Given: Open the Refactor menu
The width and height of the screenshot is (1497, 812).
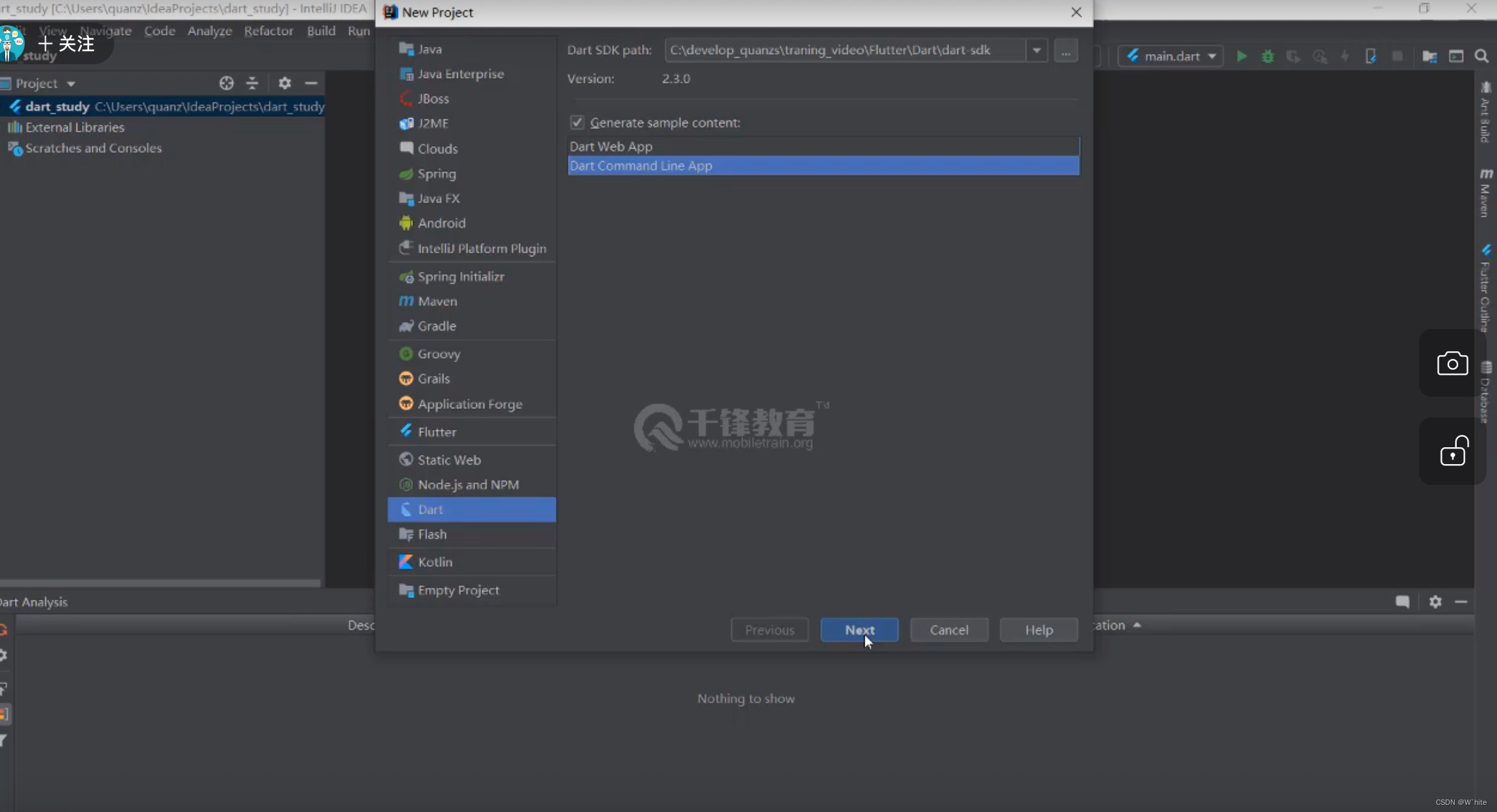Looking at the screenshot, I should pos(268,31).
